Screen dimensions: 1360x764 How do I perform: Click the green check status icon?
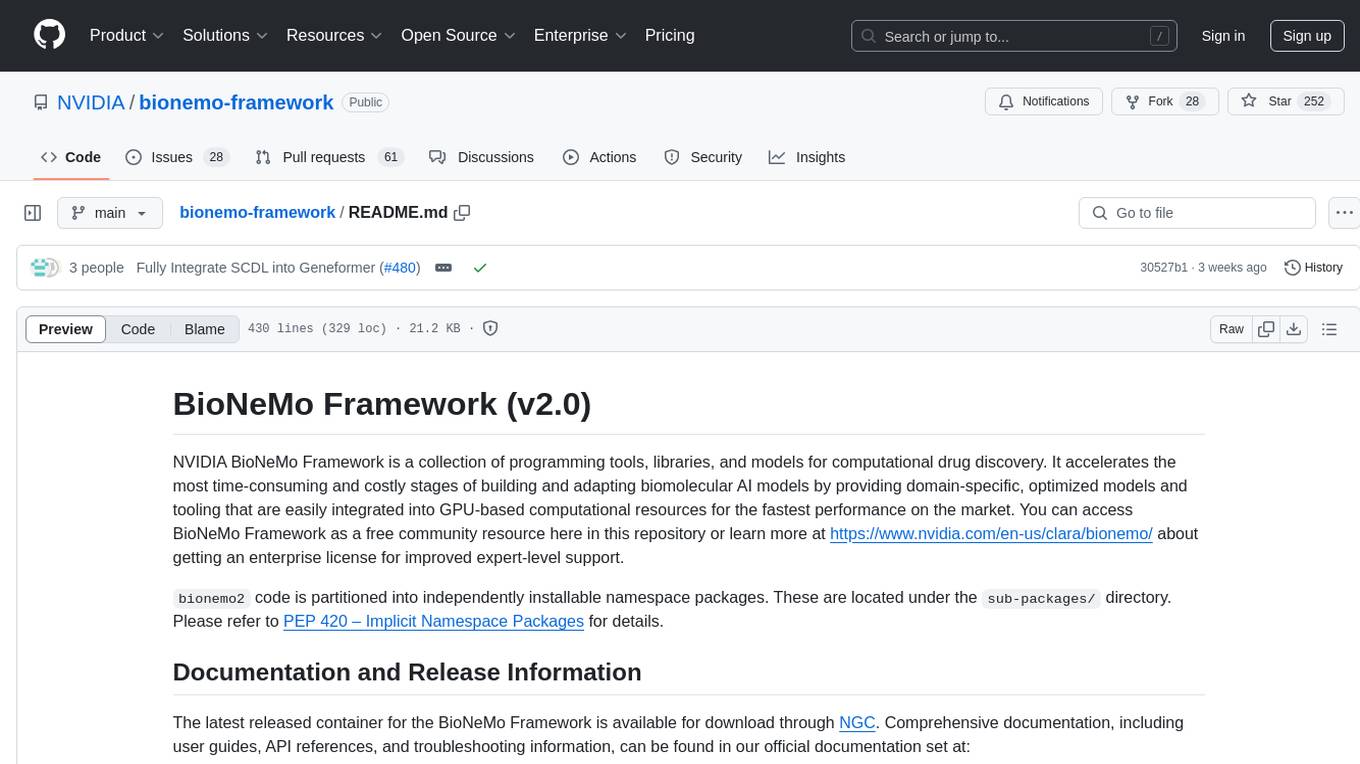click(x=480, y=268)
